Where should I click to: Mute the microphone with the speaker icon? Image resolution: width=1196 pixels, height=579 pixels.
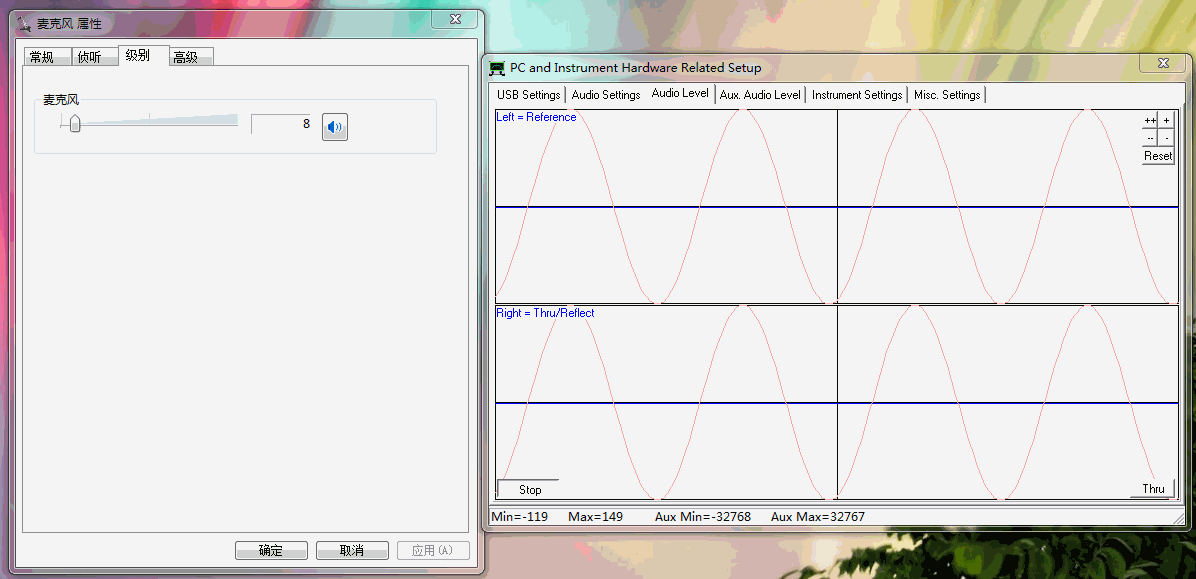(335, 127)
